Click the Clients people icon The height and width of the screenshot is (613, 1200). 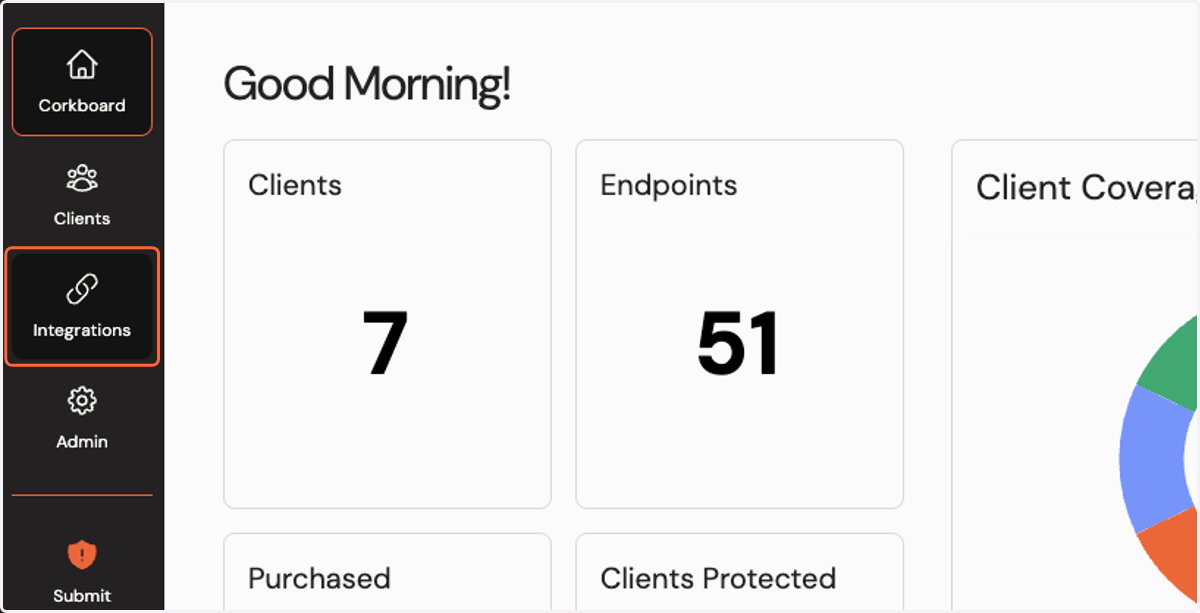point(82,179)
